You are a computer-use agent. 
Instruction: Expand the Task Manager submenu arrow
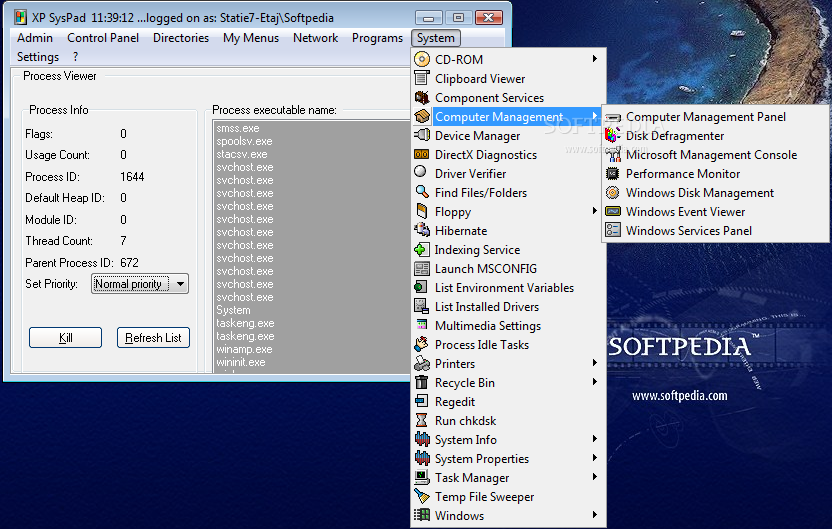(x=595, y=477)
